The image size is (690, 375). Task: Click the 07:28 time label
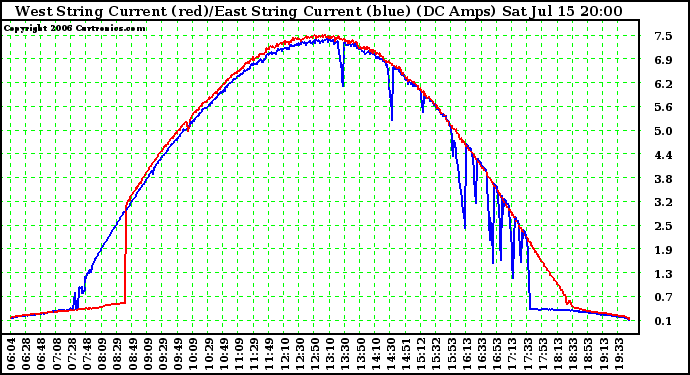pyautogui.click(x=72, y=354)
